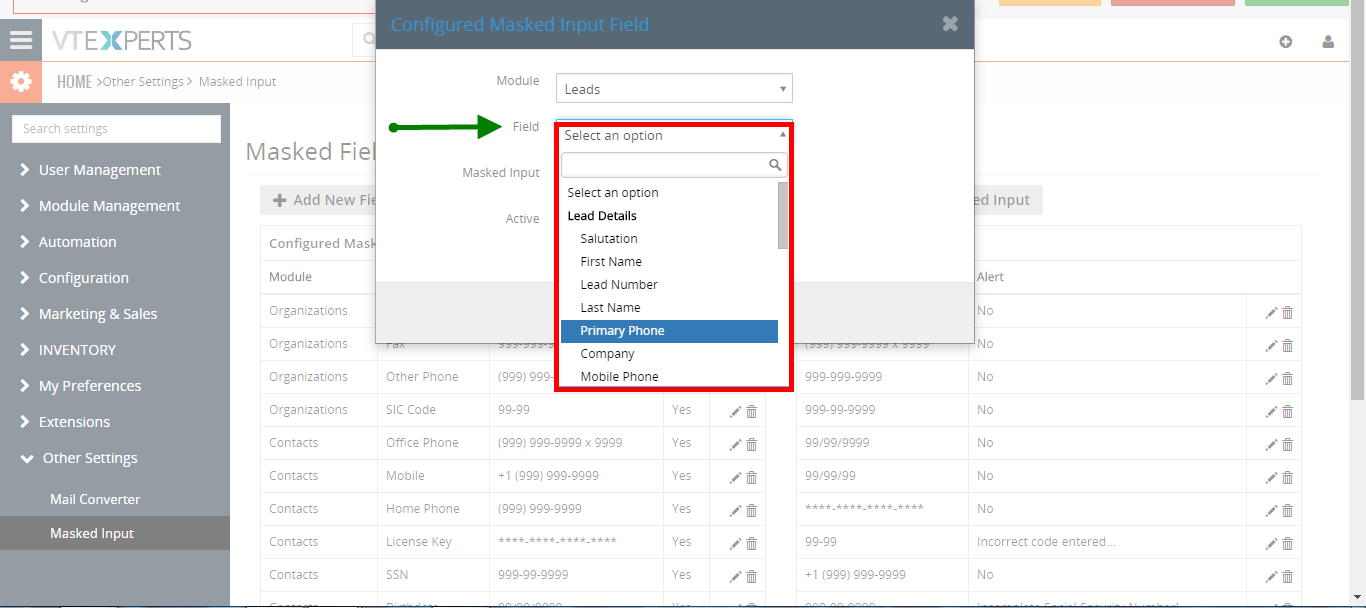
Task: Delete the License Key masked field row
Action: [752, 543]
